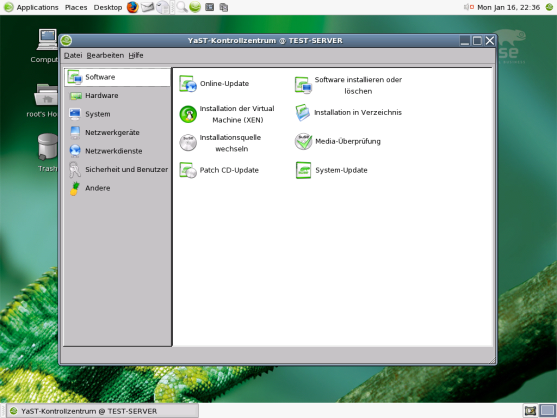Viewport: 557px width, 418px height.
Task: Click the green SUSE launcher after the magnifier
Action: pyautogui.click(x=195, y=7)
